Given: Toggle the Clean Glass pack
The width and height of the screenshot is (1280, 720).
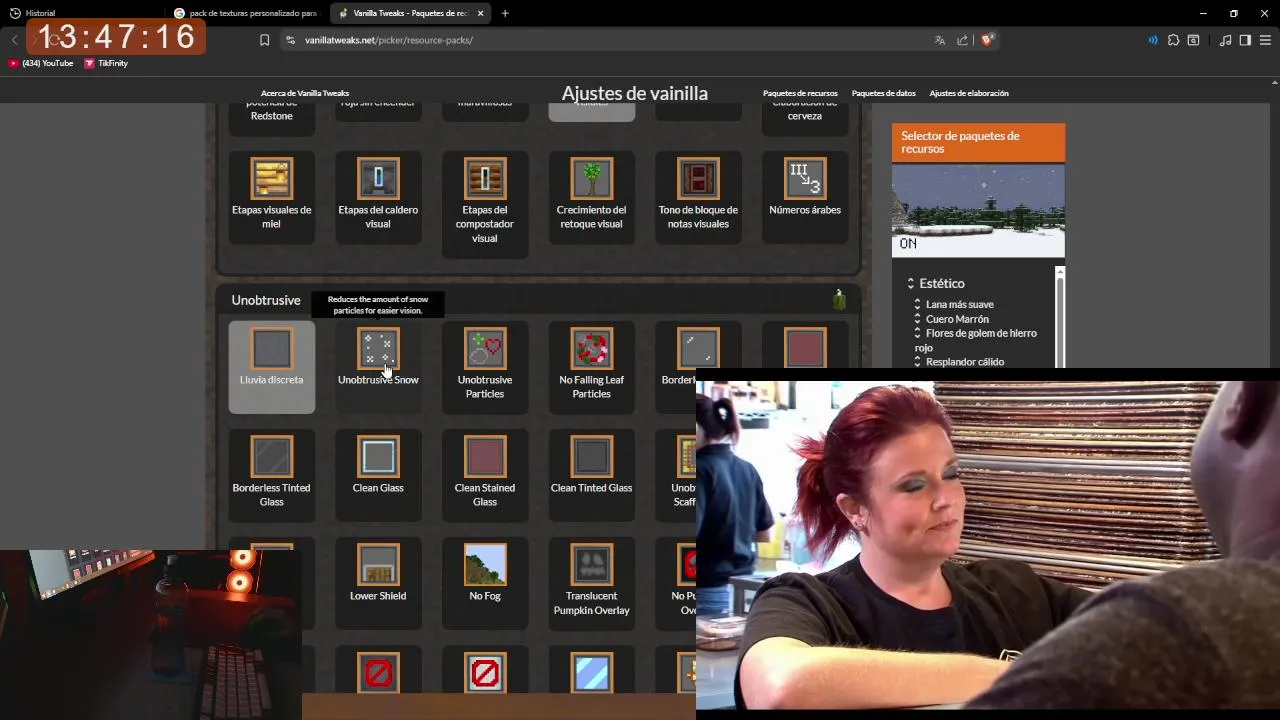Looking at the screenshot, I should tap(378, 475).
